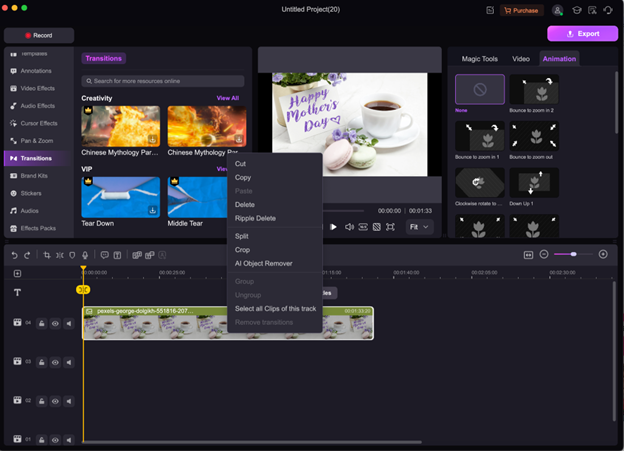This screenshot has height=451, width=624.
Task: Mute track 02 audio
Action: pos(69,401)
